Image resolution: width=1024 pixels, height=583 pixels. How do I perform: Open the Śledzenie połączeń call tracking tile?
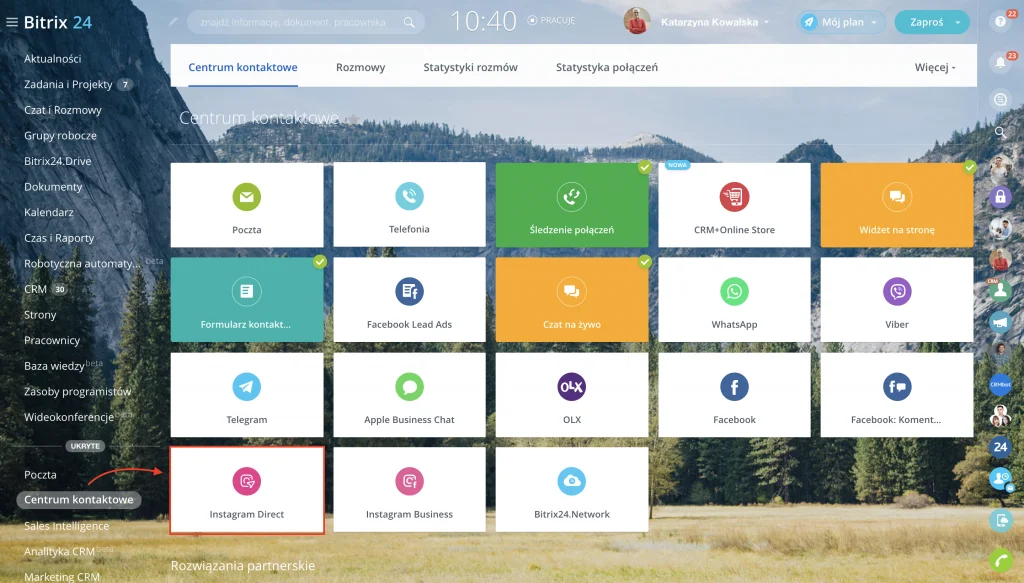[x=572, y=205]
